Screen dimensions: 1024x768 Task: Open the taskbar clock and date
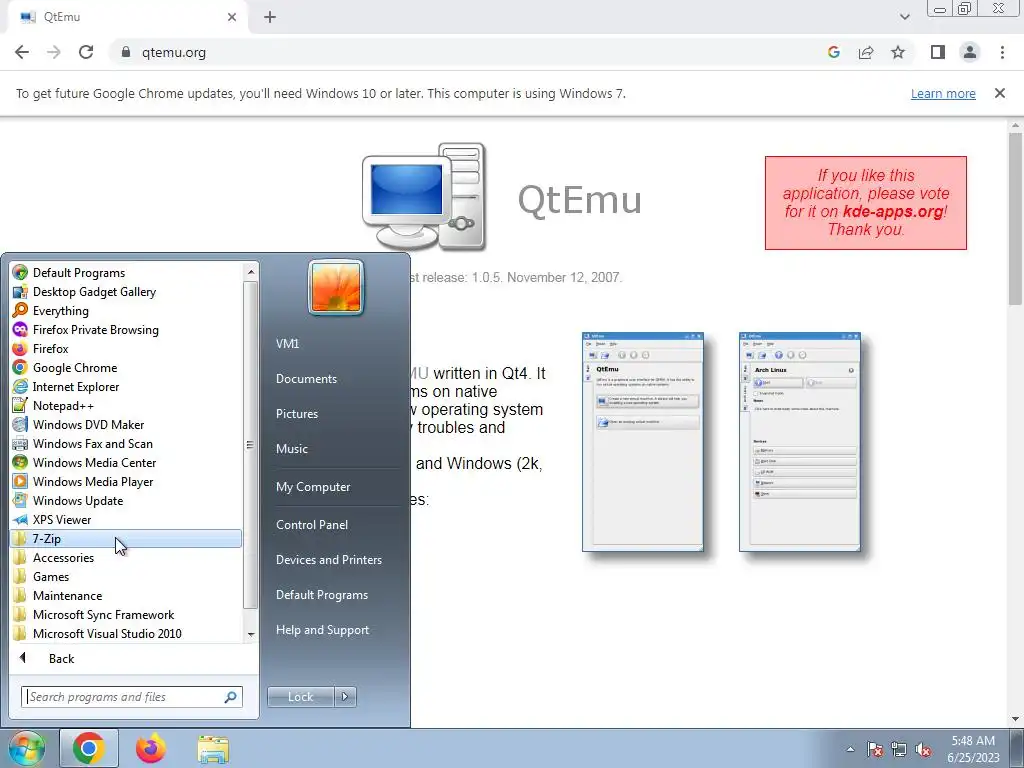coord(973,749)
